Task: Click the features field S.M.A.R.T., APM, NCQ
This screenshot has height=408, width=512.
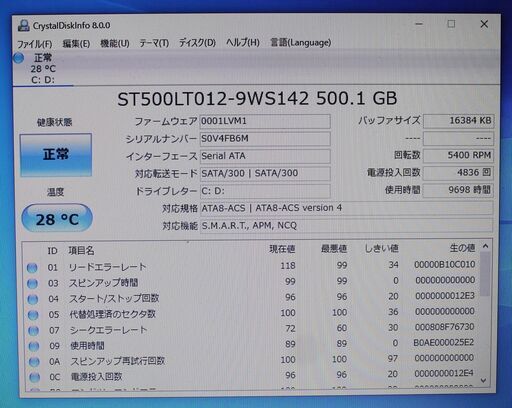Action: 346,226
